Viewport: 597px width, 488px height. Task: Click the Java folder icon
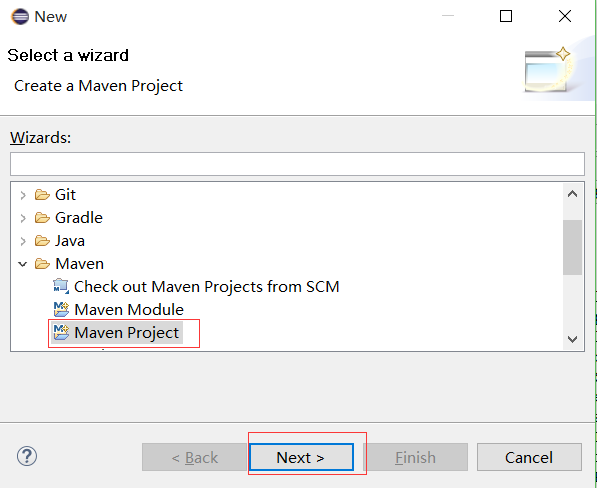42,241
